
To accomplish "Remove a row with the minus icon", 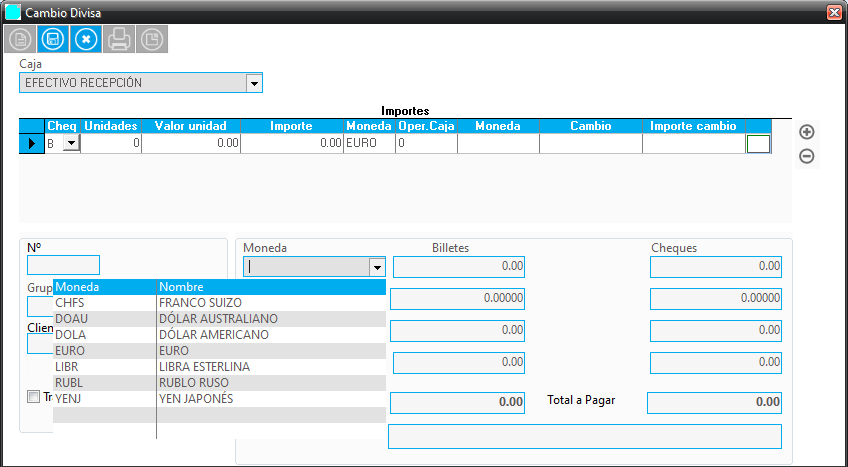I will tap(806, 156).
